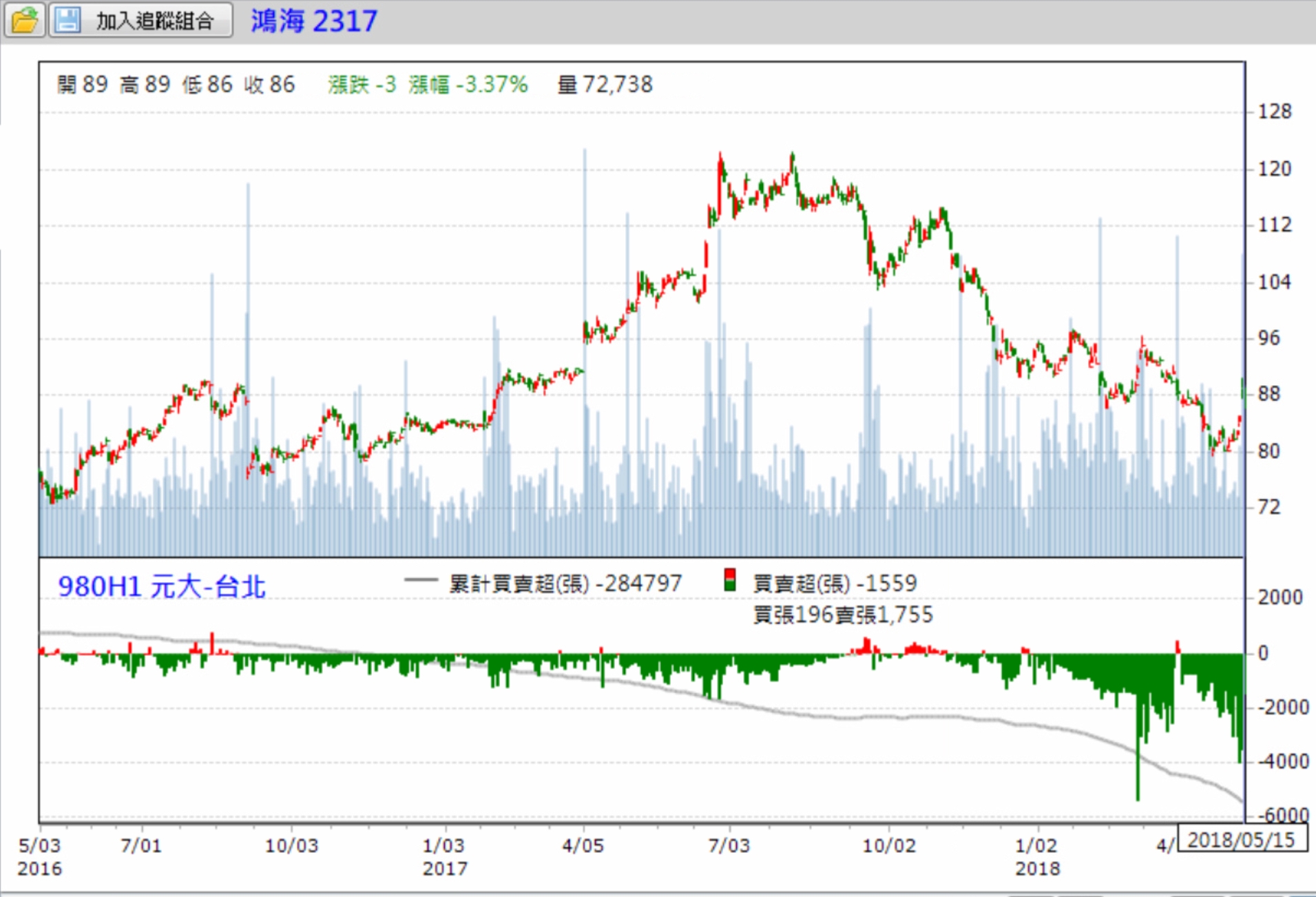This screenshot has height=897, width=1316.
Task: Click the 低 86 low price value
Action: [x=207, y=84]
